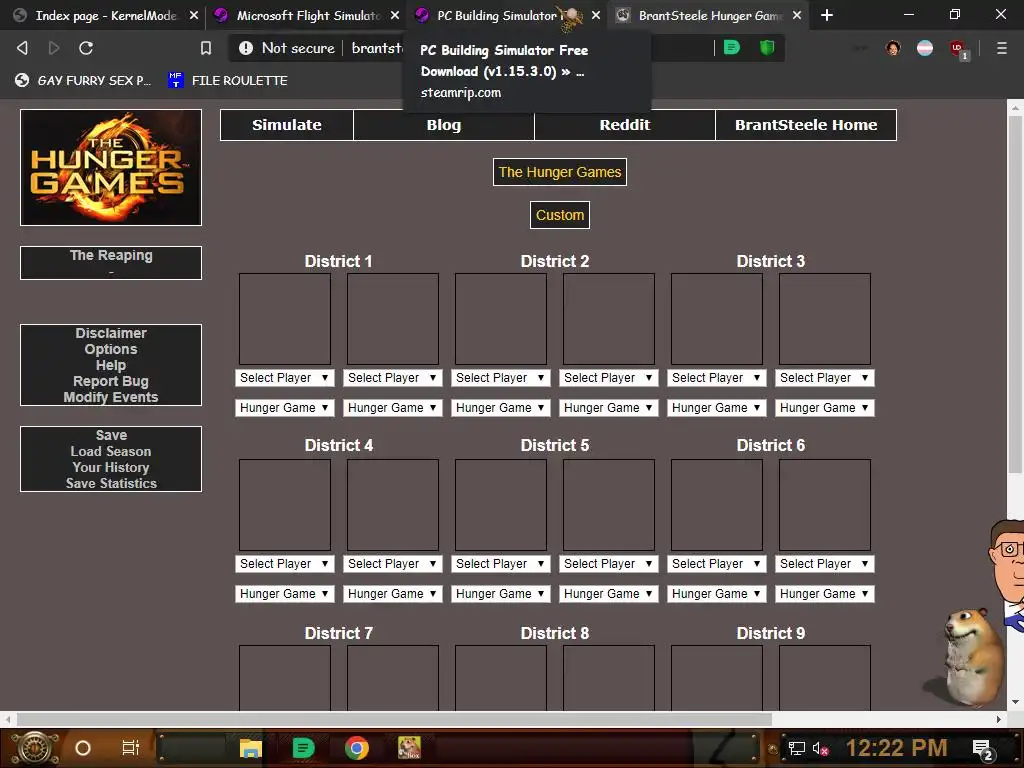Open District 3 second Select Player dropdown
This screenshot has width=1024, height=768.
(x=825, y=377)
